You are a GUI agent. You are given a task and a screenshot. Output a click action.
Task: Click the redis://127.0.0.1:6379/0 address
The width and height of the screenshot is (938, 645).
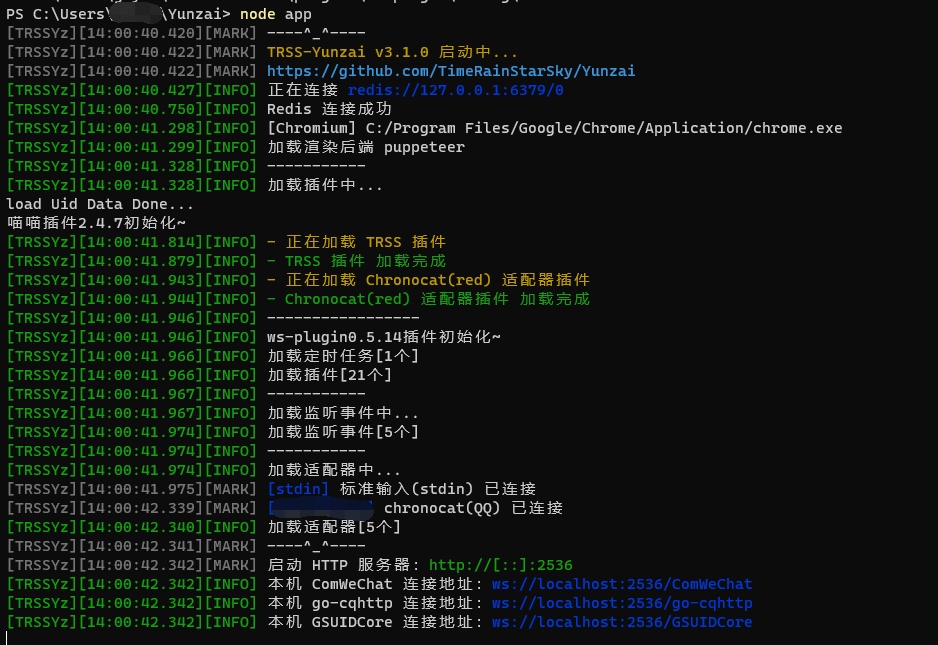(455, 90)
